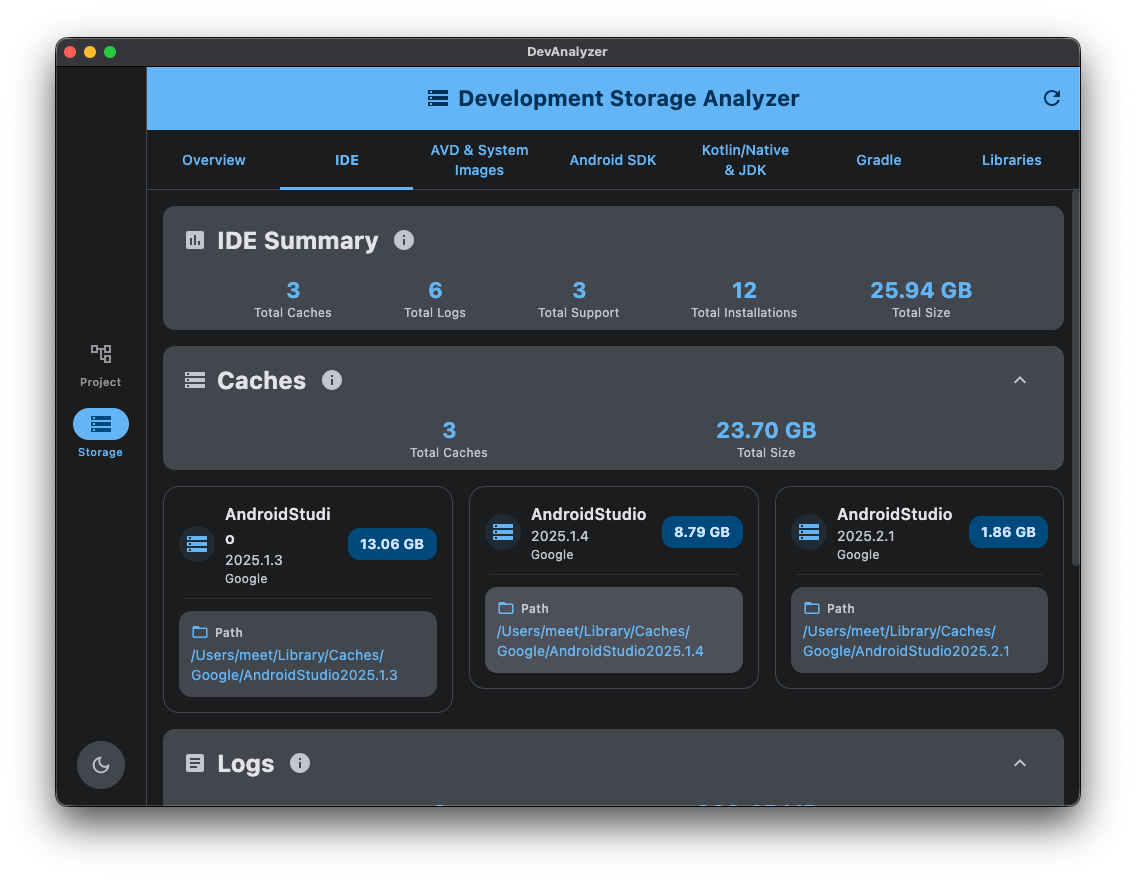Click the 6 Total Logs value
This screenshot has height=880, width=1136.
435,290
